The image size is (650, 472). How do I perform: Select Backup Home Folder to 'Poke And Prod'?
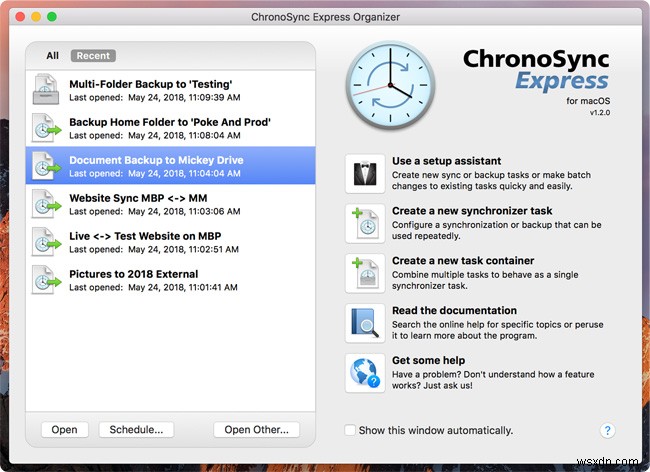(170, 128)
